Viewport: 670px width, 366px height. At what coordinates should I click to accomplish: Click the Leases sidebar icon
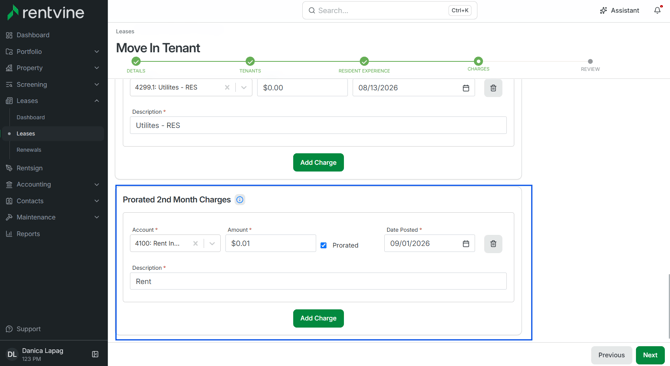pyautogui.click(x=9, y=101)
